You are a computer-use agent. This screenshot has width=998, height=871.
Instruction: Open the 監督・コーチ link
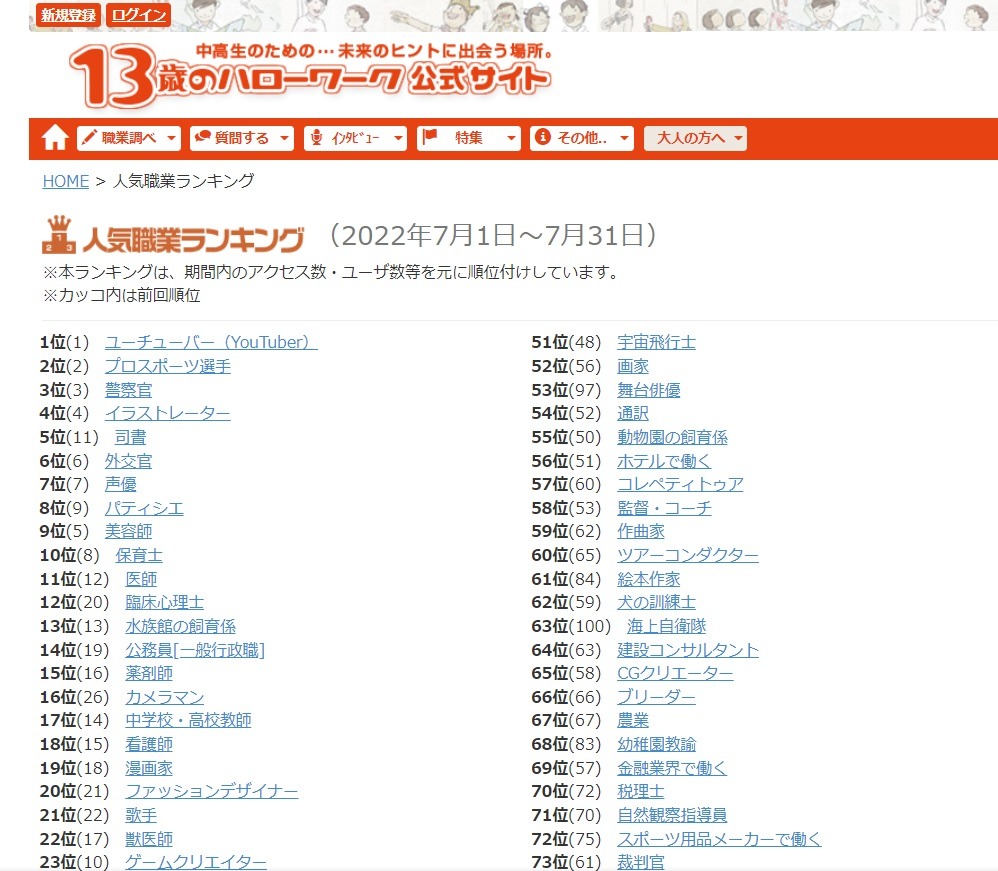pos(664,508)
